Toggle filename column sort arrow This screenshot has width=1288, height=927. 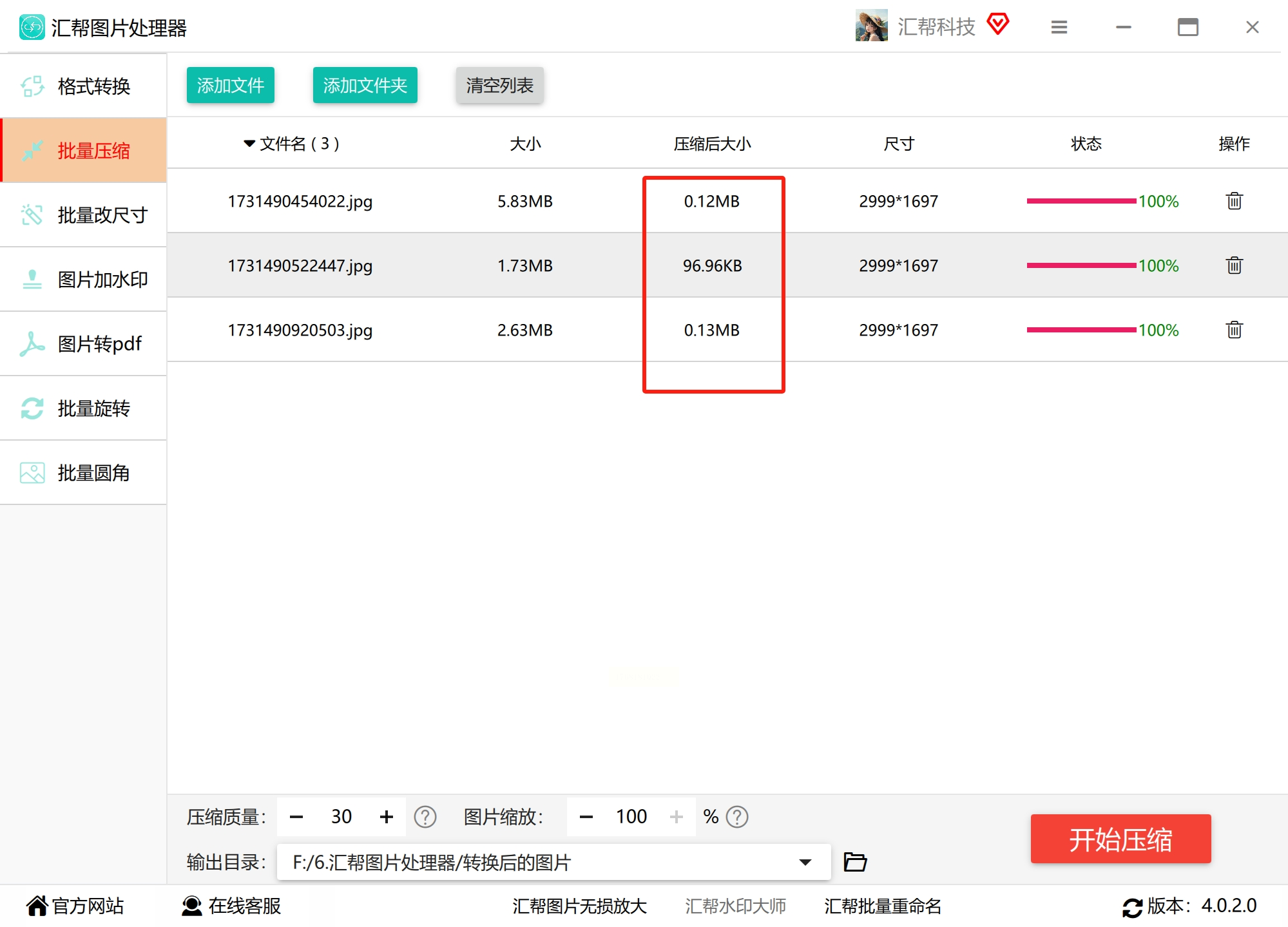249,144
